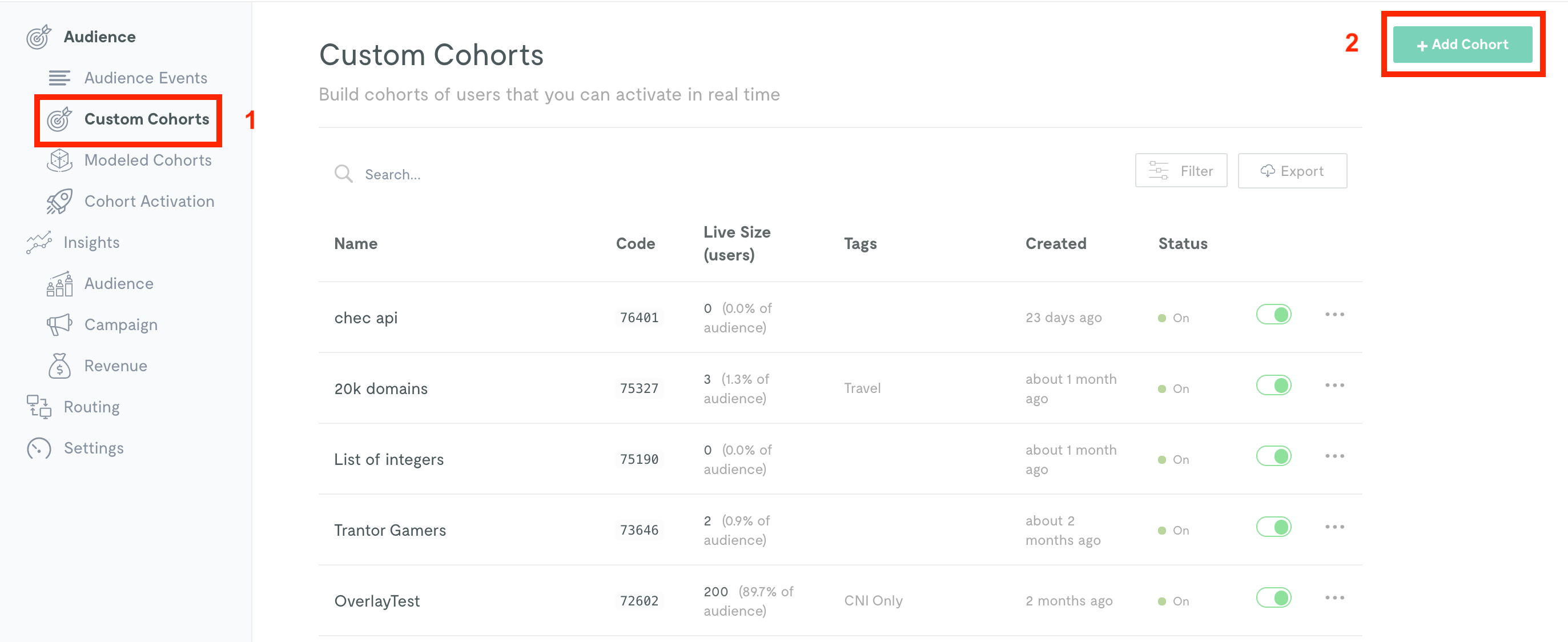Disable the 20k domains cohort switch

[x=1273, y=386]
